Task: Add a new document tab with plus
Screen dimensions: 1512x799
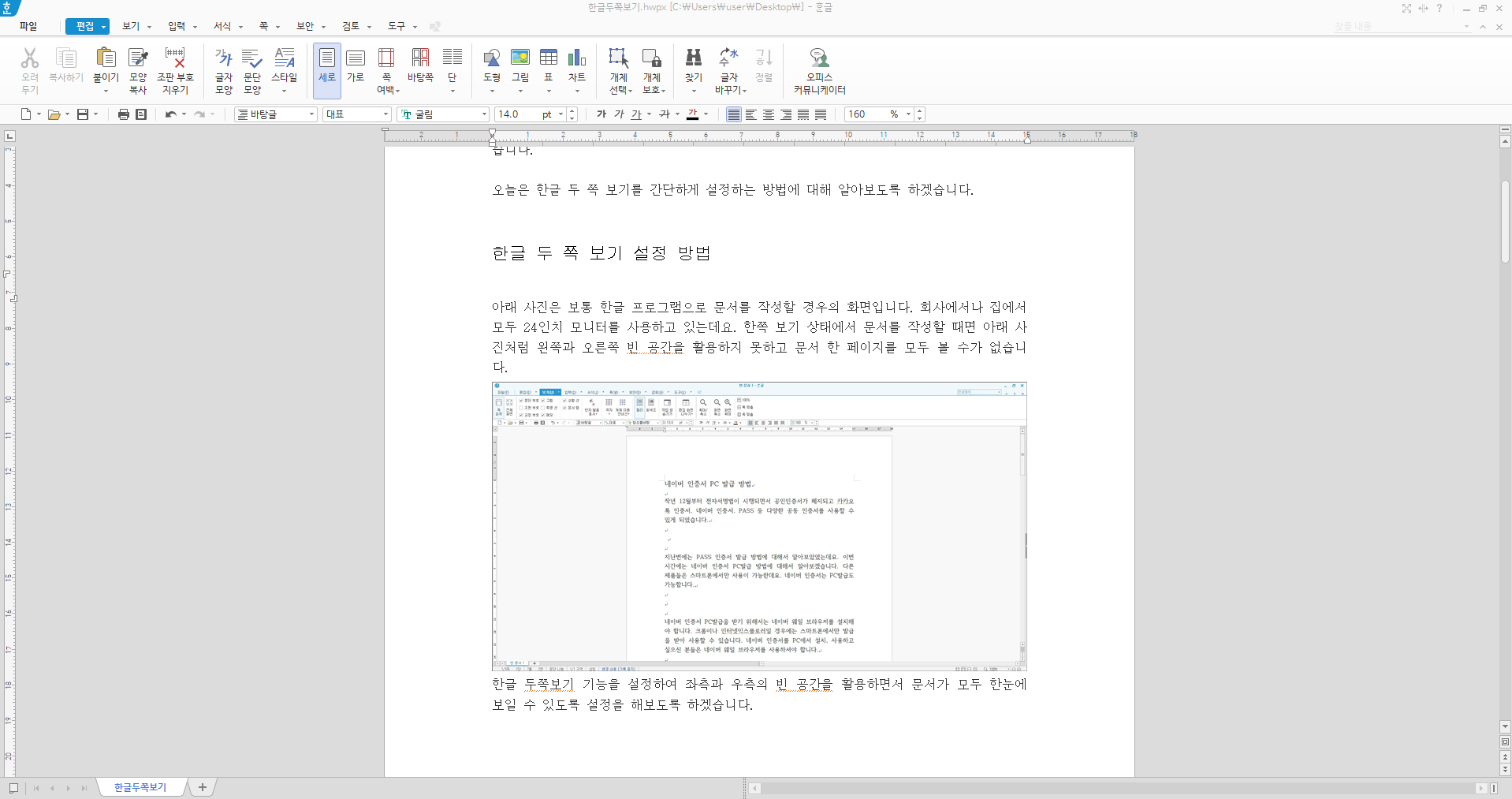Action: pyautogui.click(x=203, y=787)
